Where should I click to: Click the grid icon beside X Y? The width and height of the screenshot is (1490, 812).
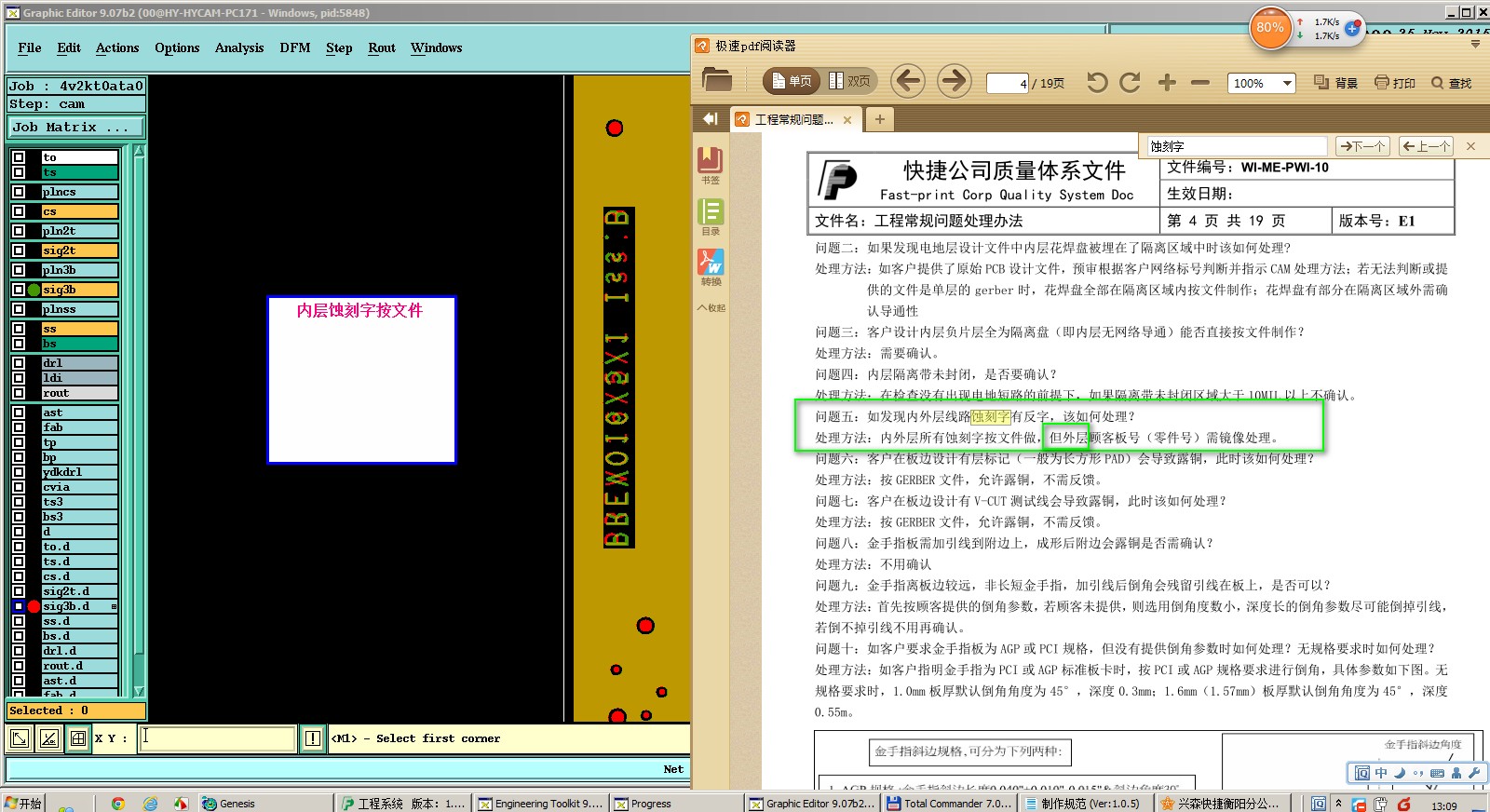(78, 738)
